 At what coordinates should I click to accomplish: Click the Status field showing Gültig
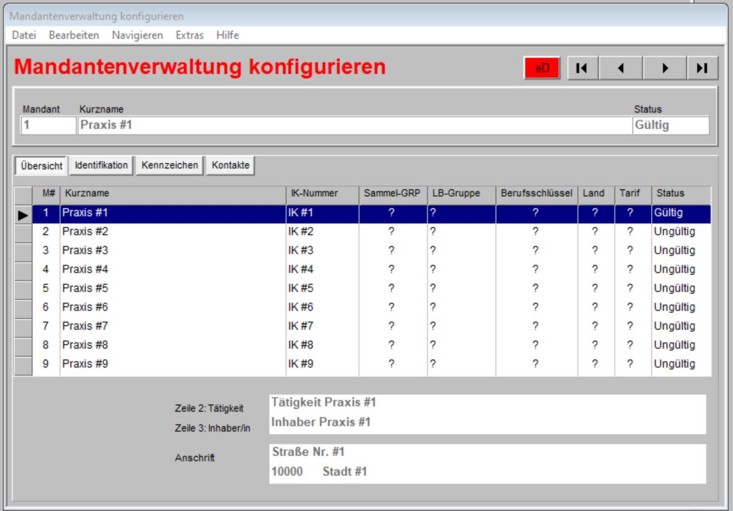pos(670,126)
